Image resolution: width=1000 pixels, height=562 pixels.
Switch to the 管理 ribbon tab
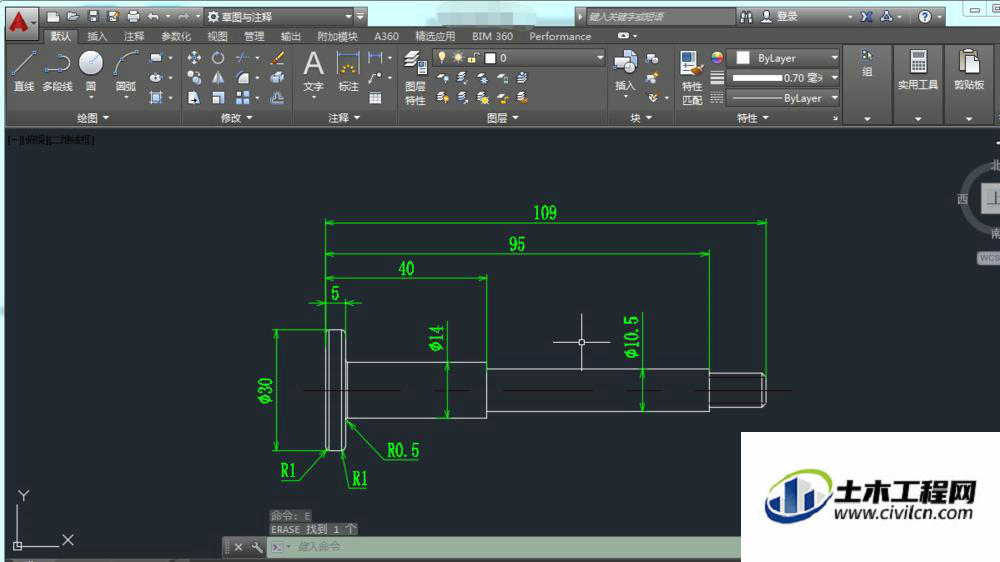point(254,36)
